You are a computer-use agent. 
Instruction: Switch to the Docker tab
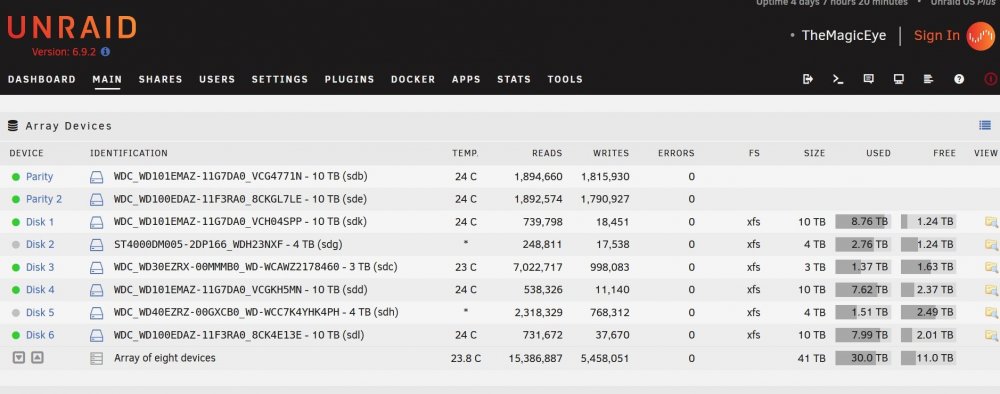point(413,80)
